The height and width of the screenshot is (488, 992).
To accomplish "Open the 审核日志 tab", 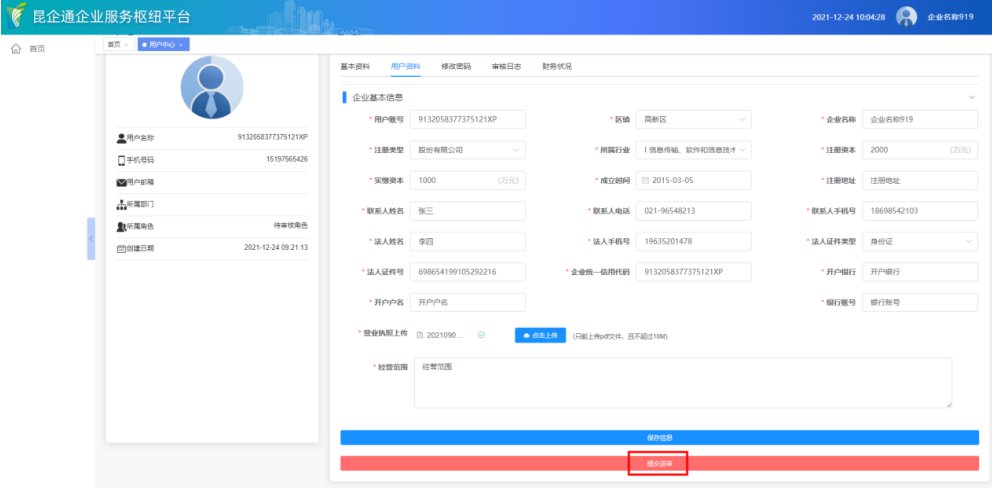I will pyautogui.click(x=506, y=66).
